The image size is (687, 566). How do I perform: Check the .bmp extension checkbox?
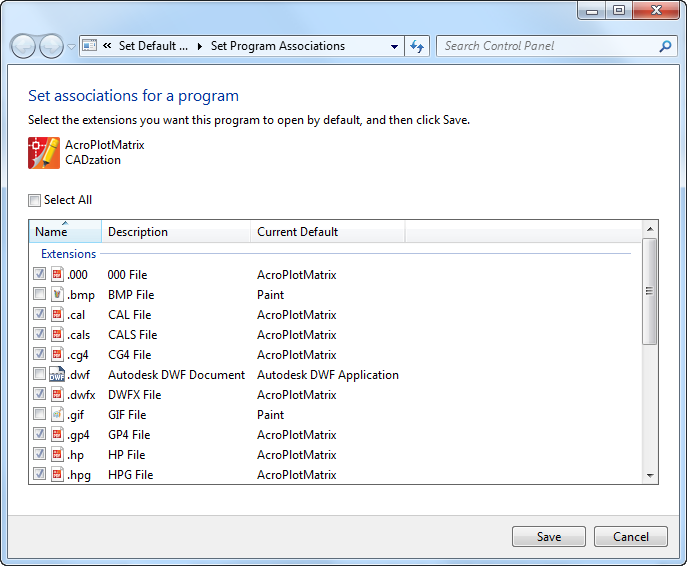click(39, 294)
